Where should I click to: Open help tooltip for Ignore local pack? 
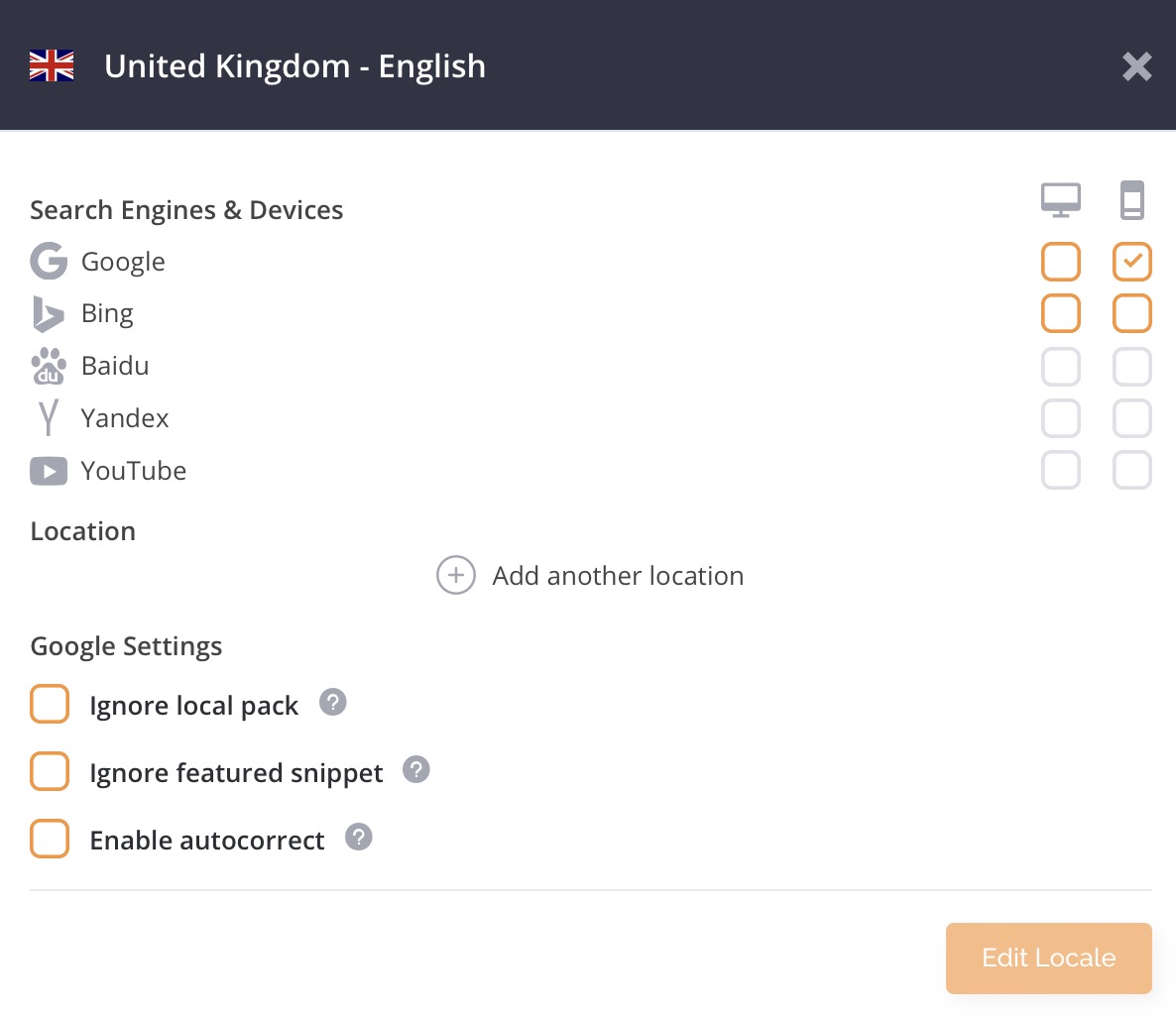click(x=333, y=703)
